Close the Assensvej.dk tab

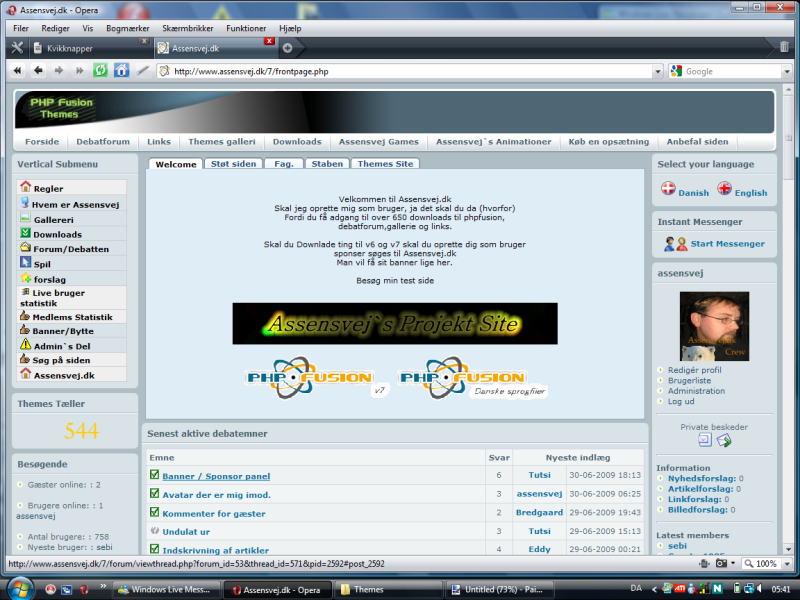pyautogui.click(x=269, y=41)
